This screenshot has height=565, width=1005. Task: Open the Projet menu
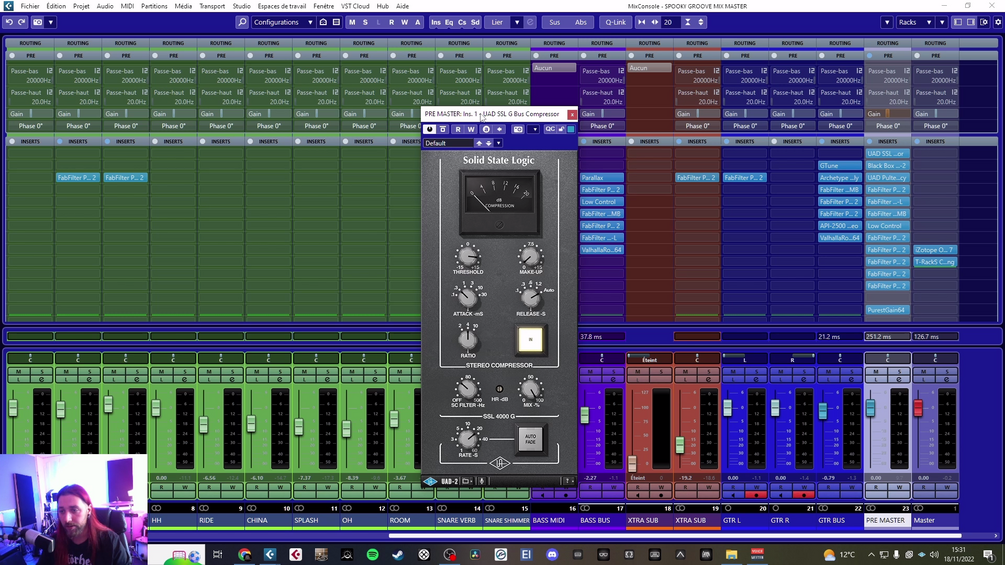pyautogui.click(x=81, y=6)
